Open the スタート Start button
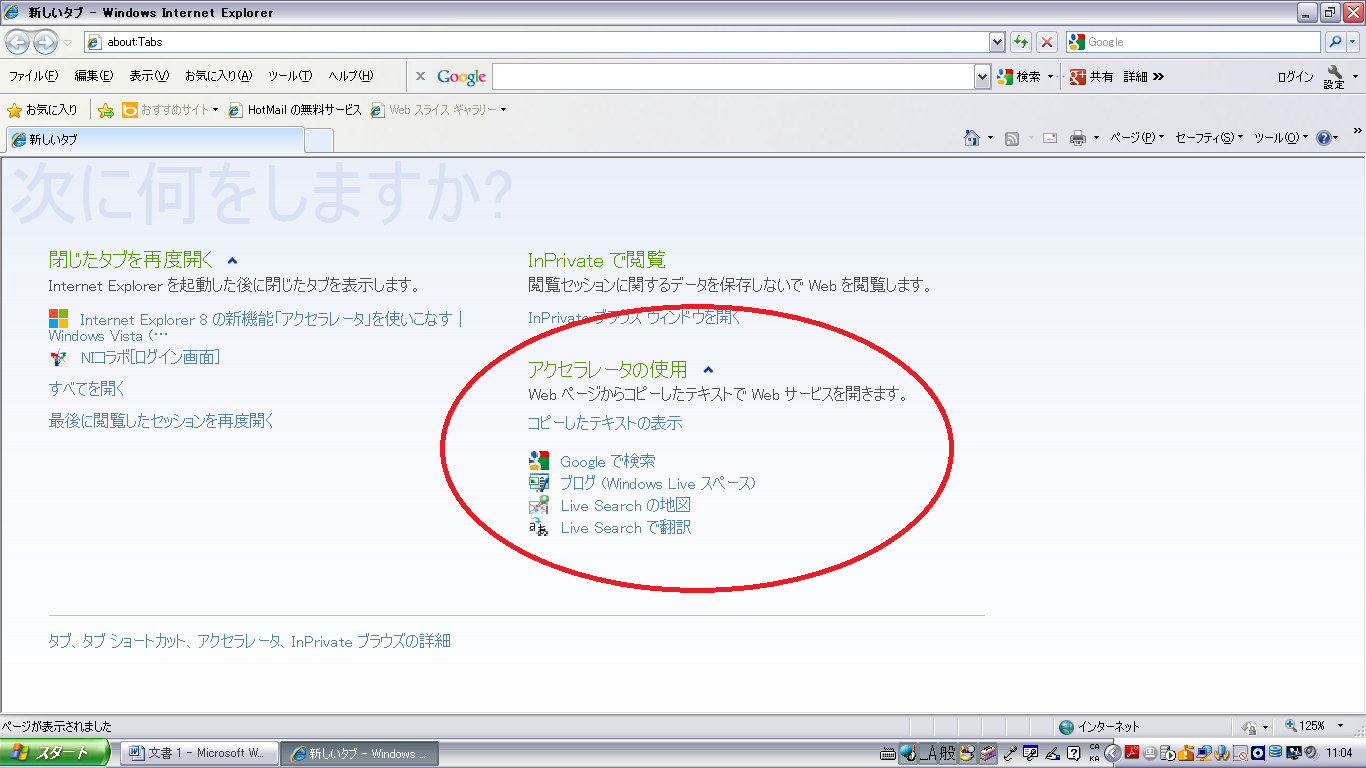The width and height of the screenshot is (1366, 768). pos(55,753)
